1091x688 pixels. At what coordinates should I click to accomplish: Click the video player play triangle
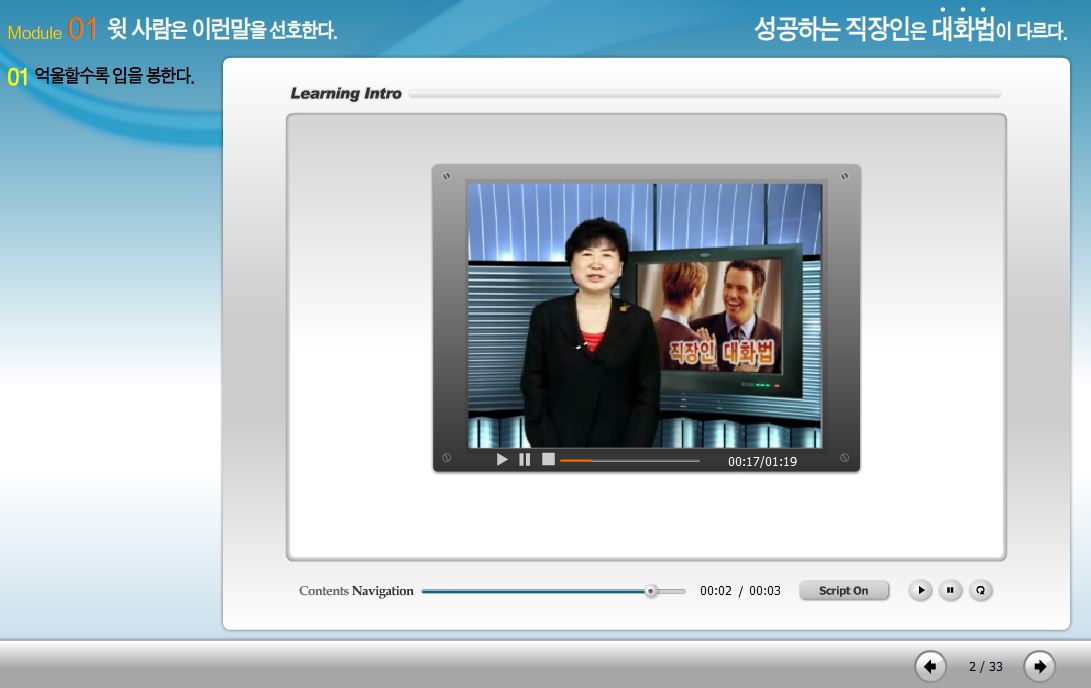[502, 459]
